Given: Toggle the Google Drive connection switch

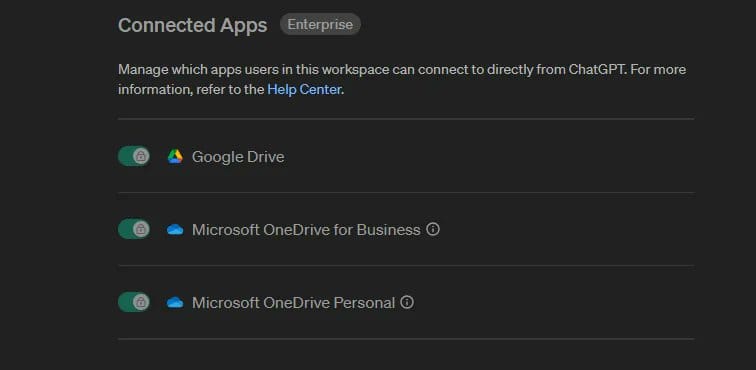Looking at the screenshot, I should pos(134,156).
